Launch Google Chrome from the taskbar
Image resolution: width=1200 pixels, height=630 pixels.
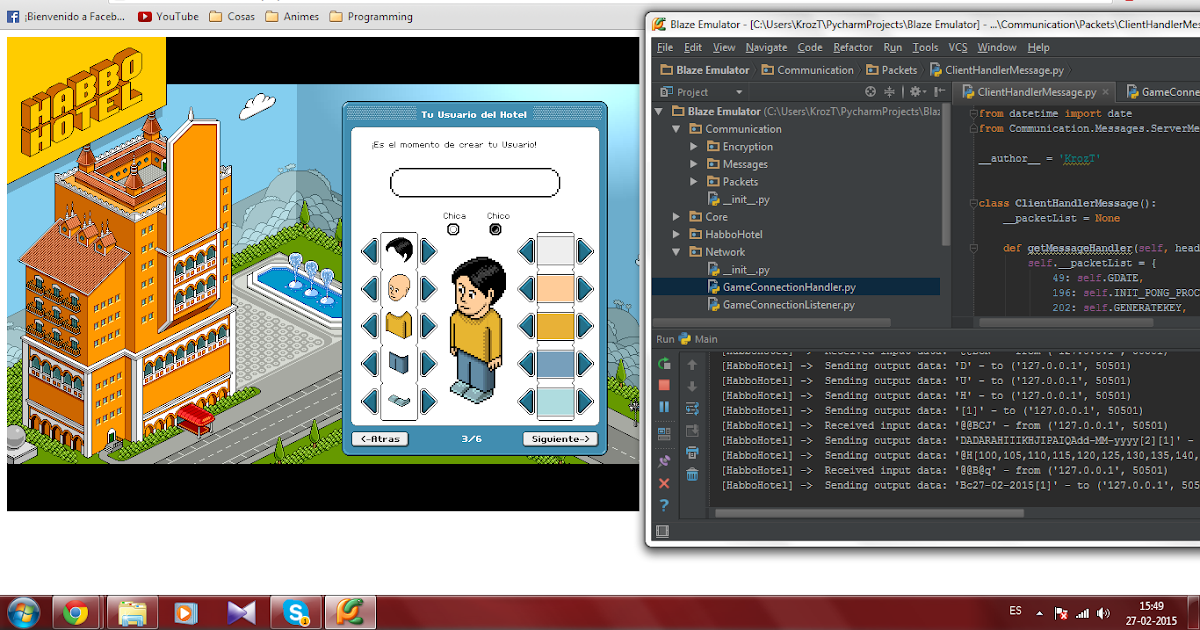coord(78,611)
